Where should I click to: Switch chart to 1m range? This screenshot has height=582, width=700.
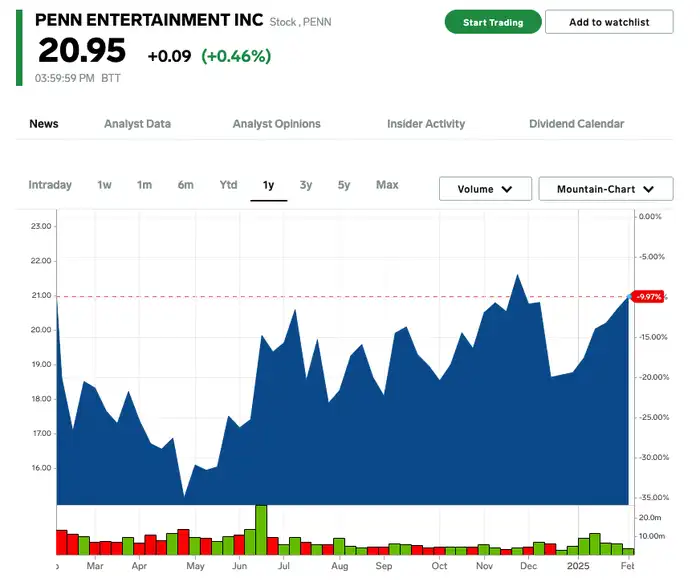coord(144,185)
